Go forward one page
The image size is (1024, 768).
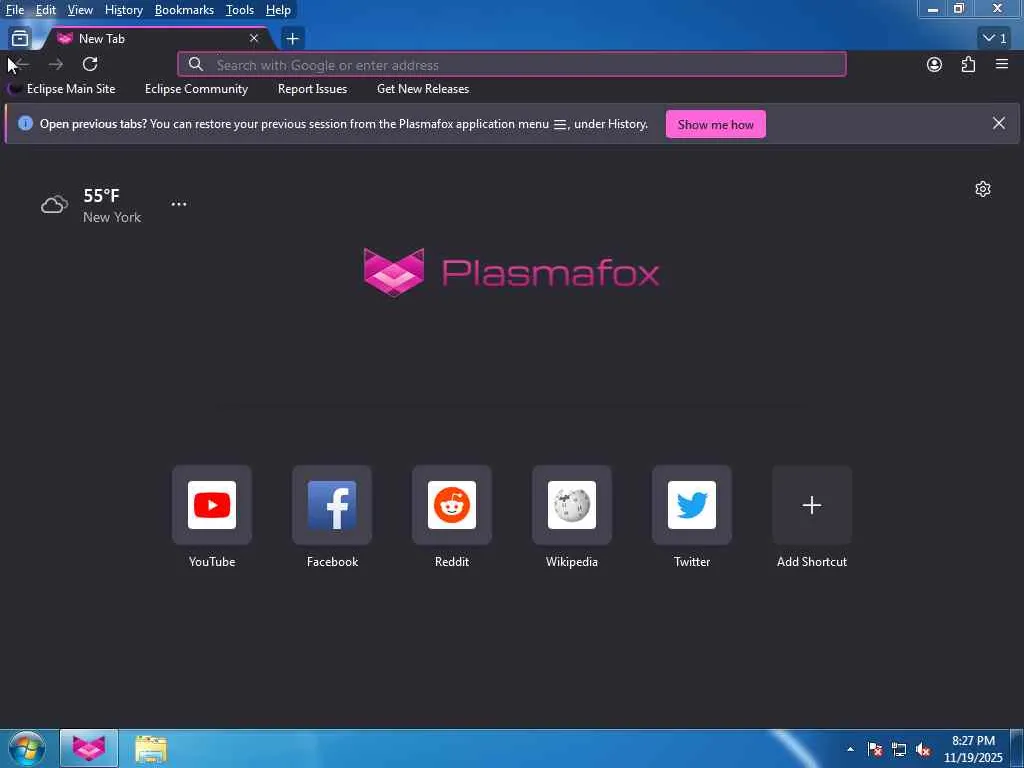(x=56, y=64)
